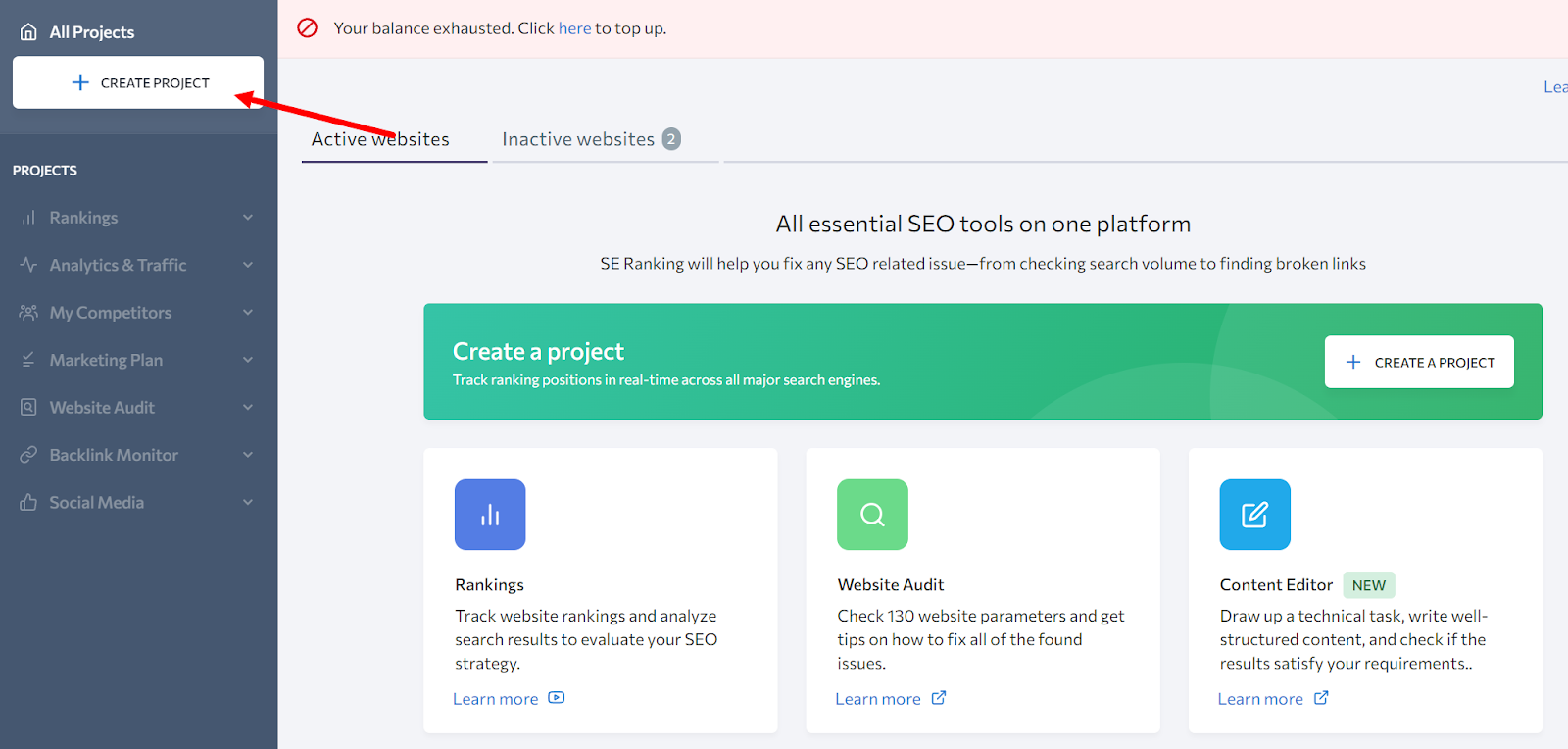The width and height of the screenshot is (1568, 749).
Task: Click CREATE A PROJECT in green banner
Action: [x=1419, y=362]
